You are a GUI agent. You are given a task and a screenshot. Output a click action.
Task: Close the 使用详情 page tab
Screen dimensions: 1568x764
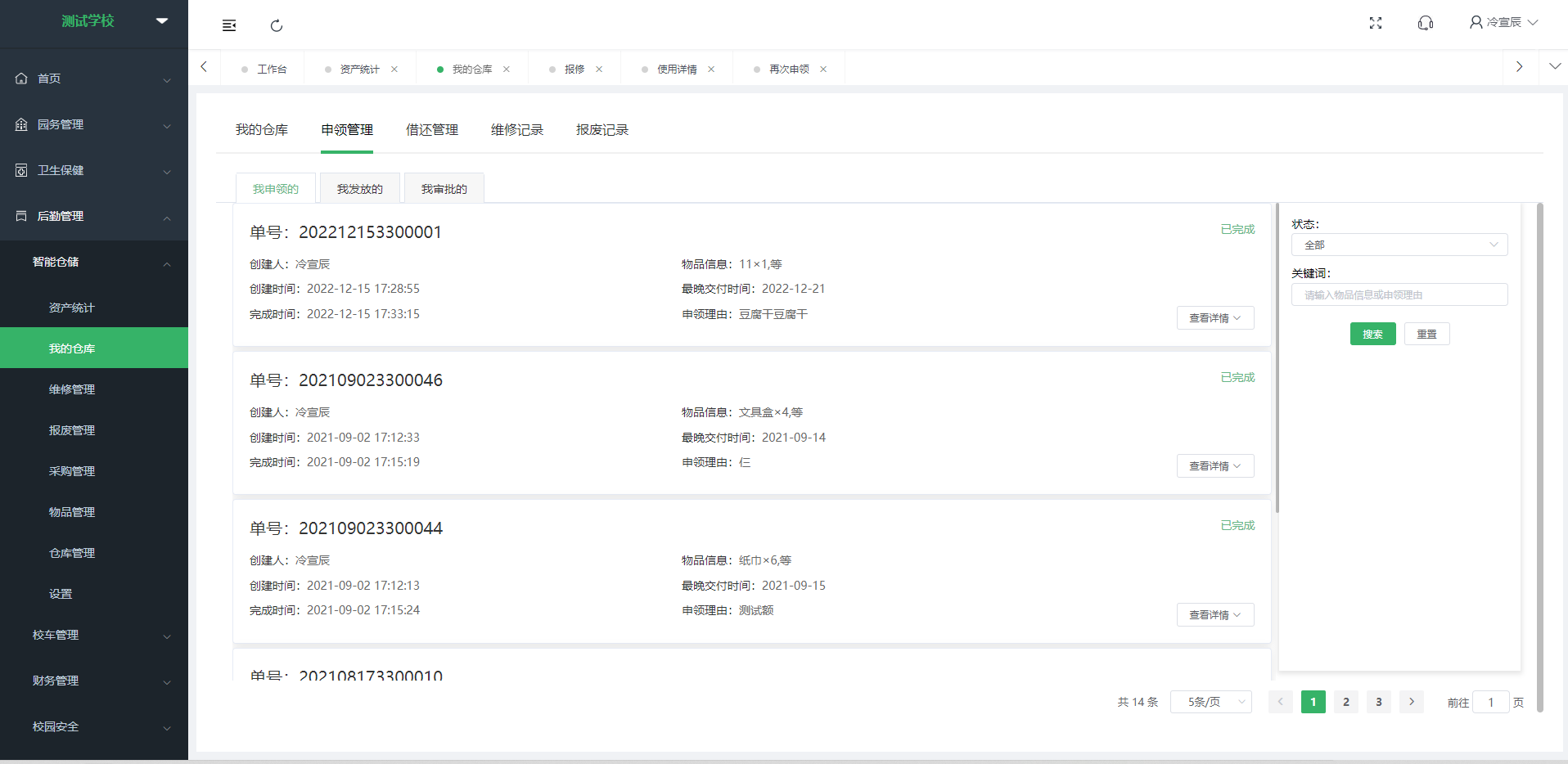[711, 70]
